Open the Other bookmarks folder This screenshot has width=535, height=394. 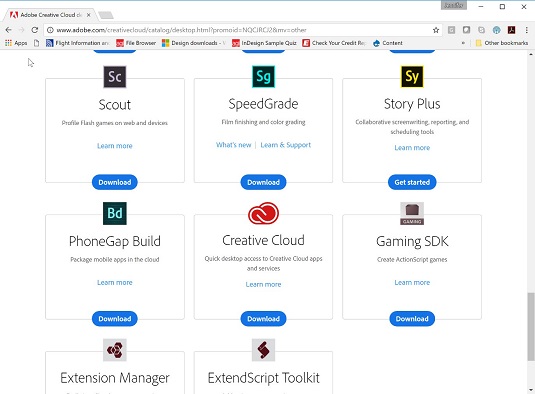(502, 43)
